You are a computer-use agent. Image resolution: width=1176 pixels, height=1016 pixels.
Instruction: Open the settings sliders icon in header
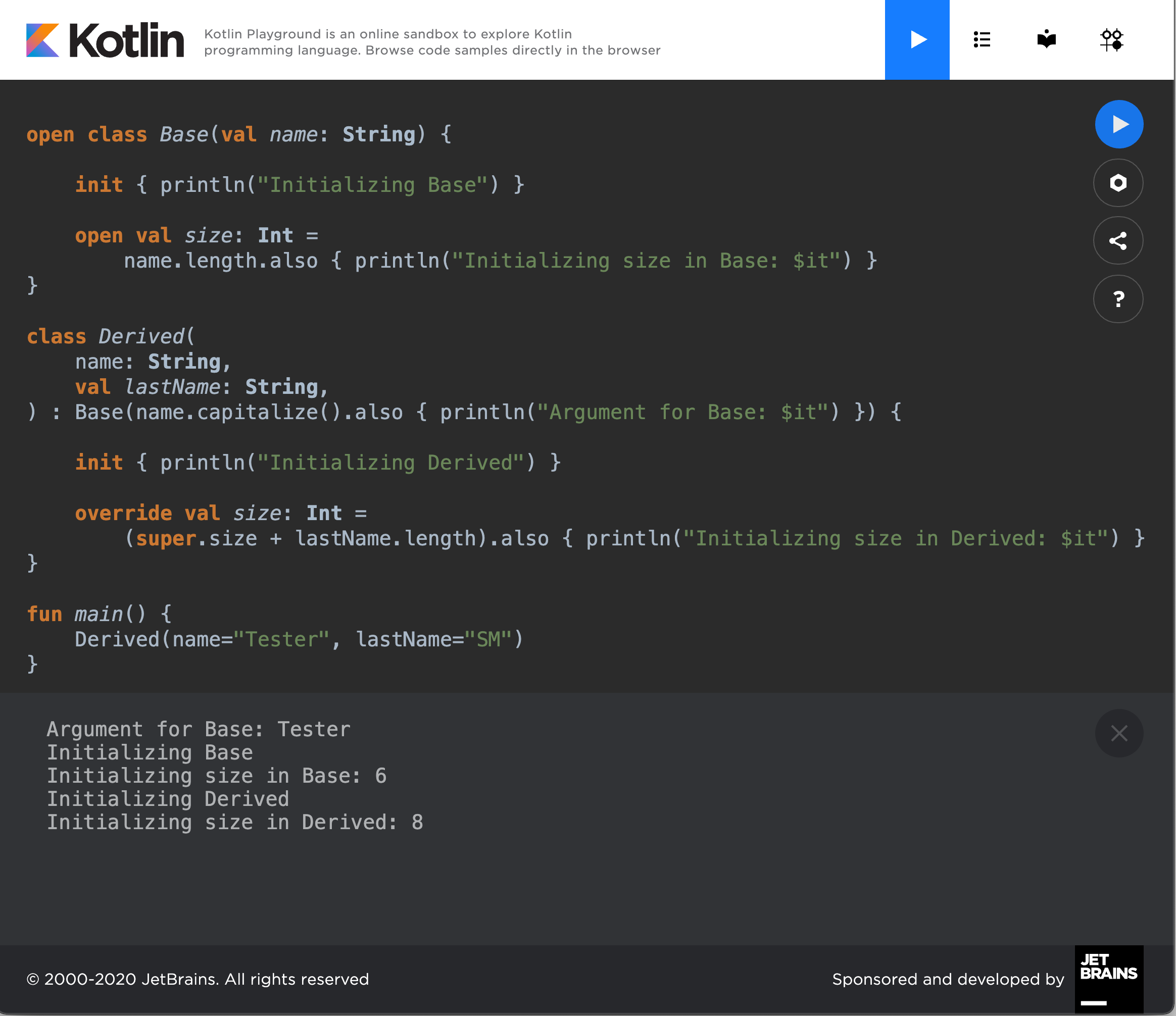[x=1111, y=40]
